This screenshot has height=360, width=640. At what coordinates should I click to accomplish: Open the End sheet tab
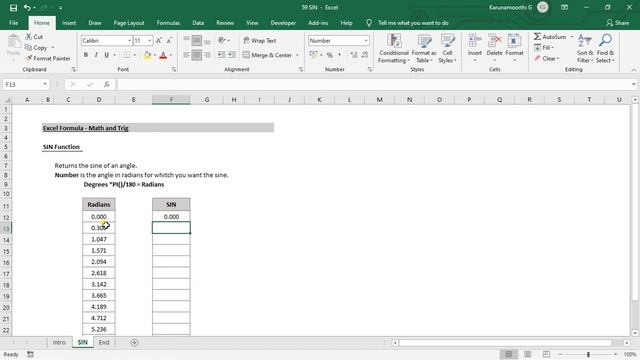(104, 342)
